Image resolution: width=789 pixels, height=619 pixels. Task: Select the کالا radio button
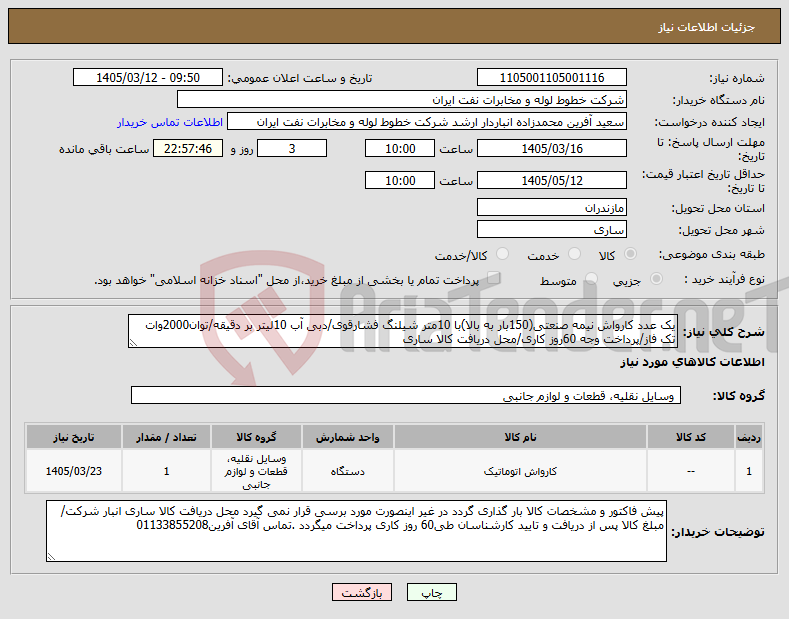click(630, 254)
